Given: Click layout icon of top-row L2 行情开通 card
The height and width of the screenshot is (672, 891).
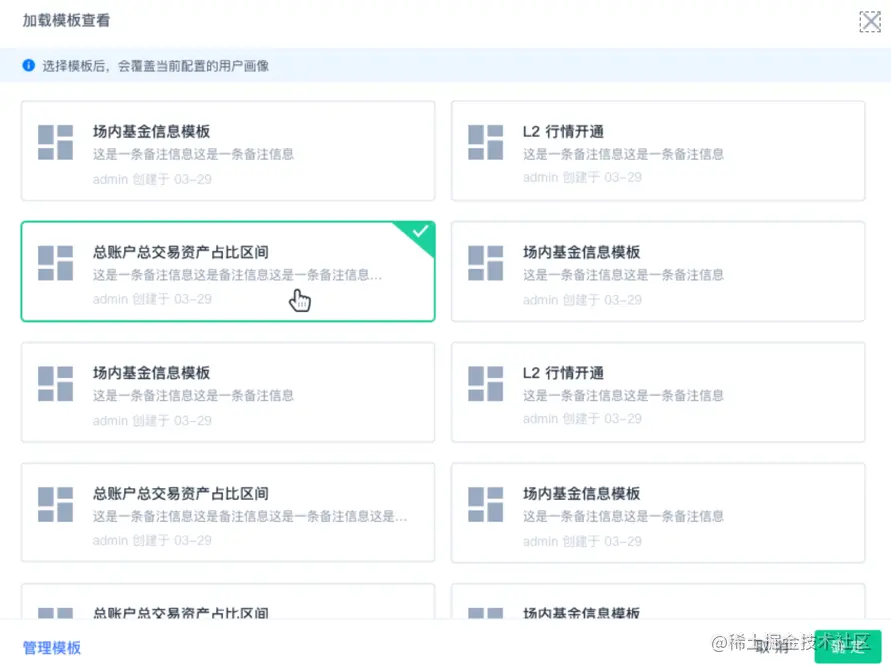Looking at the screenshot, I should coord(485,142).
